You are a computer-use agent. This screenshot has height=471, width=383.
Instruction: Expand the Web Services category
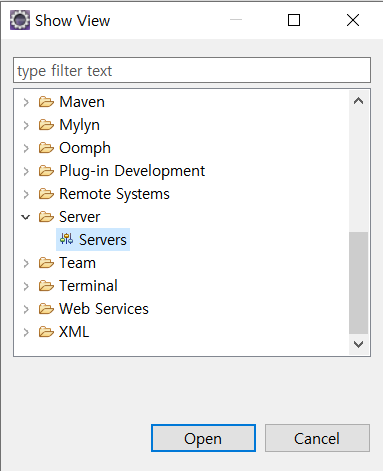click(x=26, y=309)
